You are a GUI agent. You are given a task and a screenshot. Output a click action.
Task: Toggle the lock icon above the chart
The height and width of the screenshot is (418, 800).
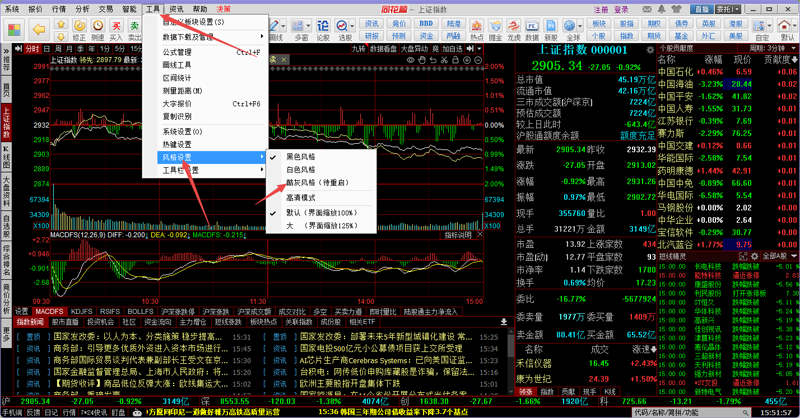[455, 60]
